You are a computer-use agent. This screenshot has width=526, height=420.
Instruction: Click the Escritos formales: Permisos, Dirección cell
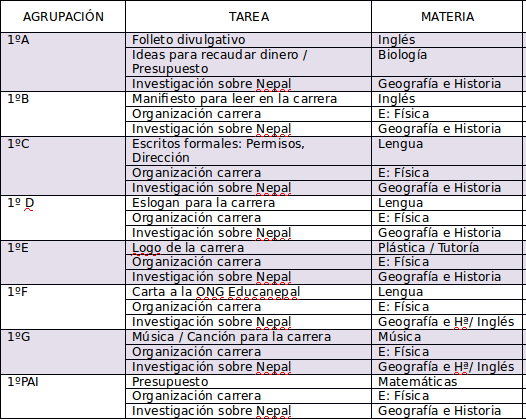click(249, 151)
